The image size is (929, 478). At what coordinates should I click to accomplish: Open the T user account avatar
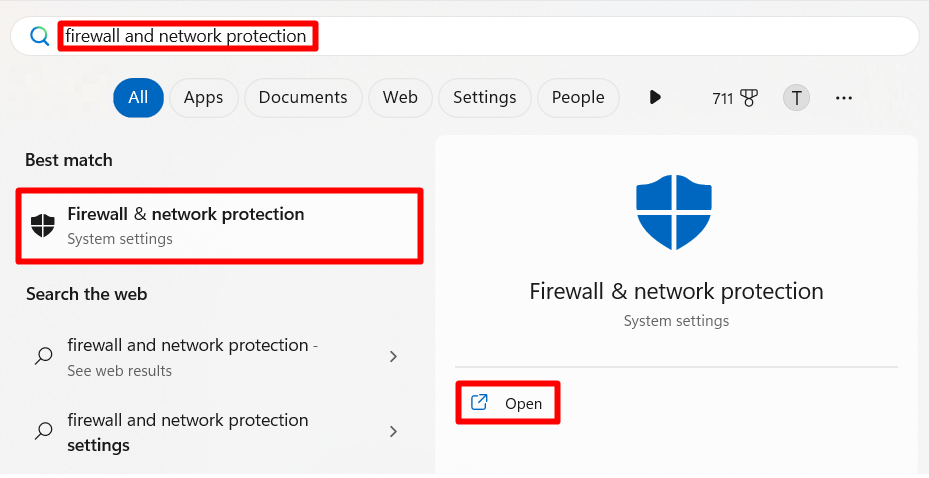pyautogui.click(x=796, y=98)
